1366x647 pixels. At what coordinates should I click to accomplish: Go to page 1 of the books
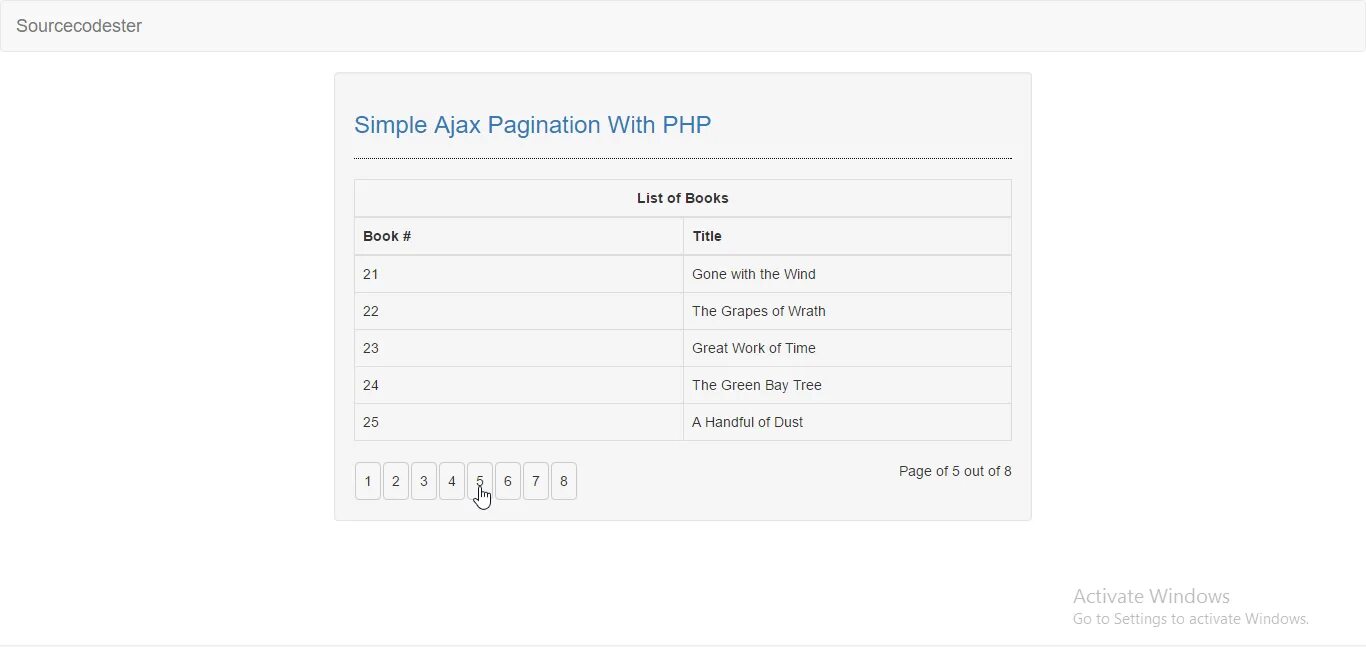click(368, 481)
